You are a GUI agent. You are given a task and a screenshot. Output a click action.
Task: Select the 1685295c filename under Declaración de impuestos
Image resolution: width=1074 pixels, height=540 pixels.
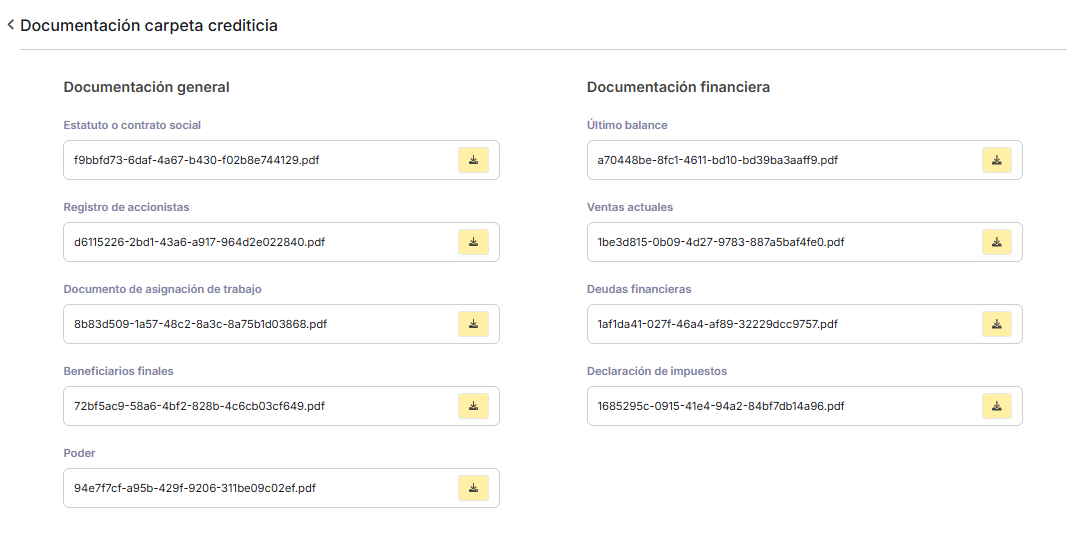(x=720, y=406)
